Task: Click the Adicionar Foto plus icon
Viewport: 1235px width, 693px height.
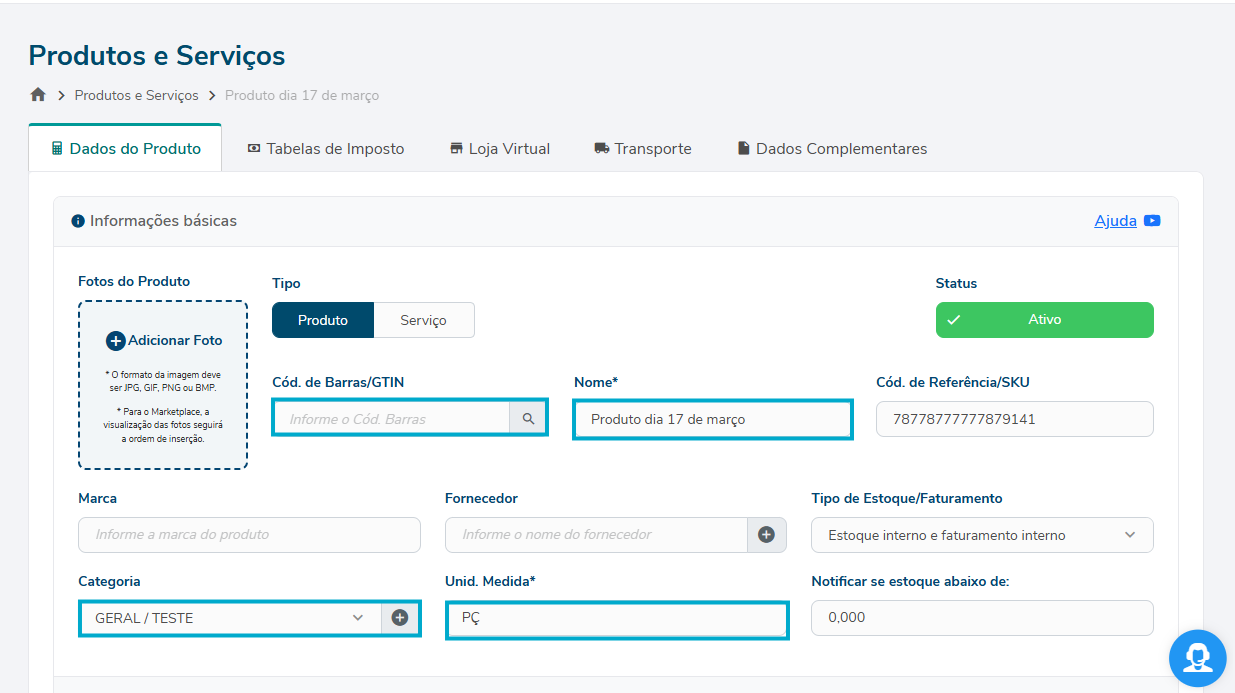Action: [115, 341]
